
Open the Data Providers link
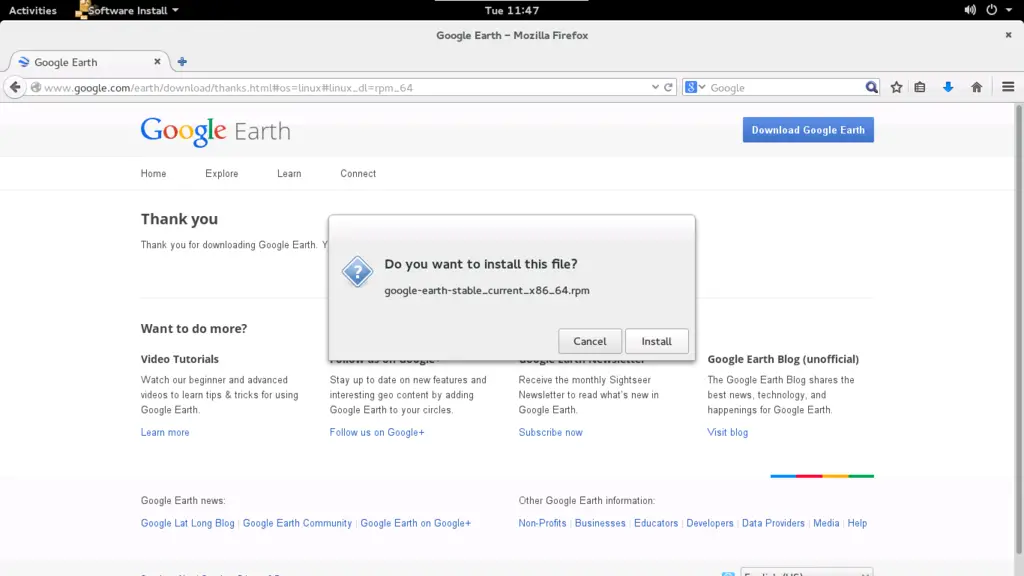click(773, 523)
